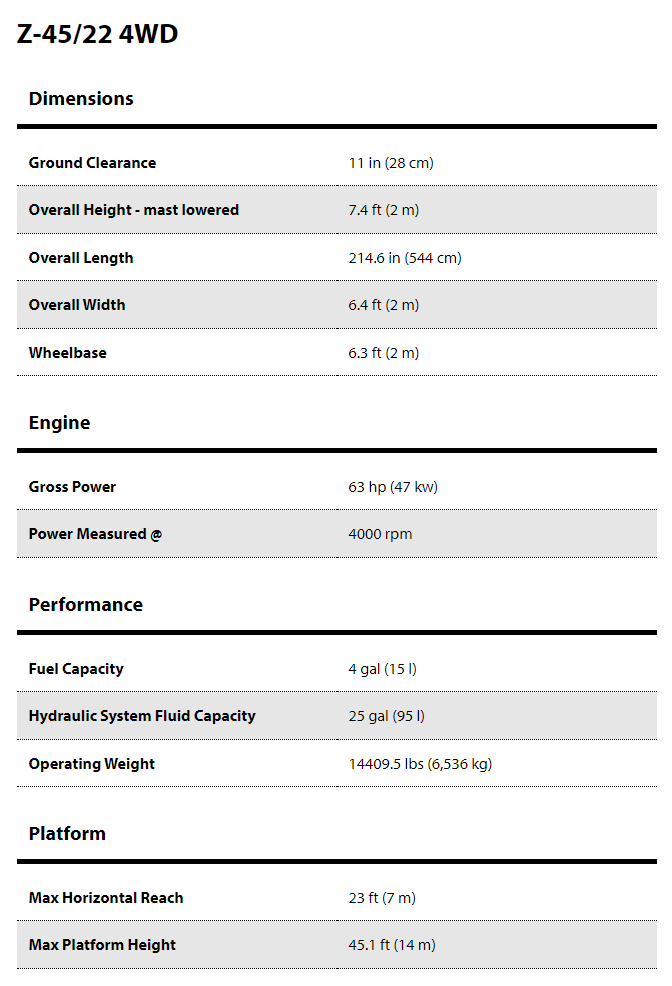Select the 45.1 ft (14 m) value

click(x=392, y=945)
